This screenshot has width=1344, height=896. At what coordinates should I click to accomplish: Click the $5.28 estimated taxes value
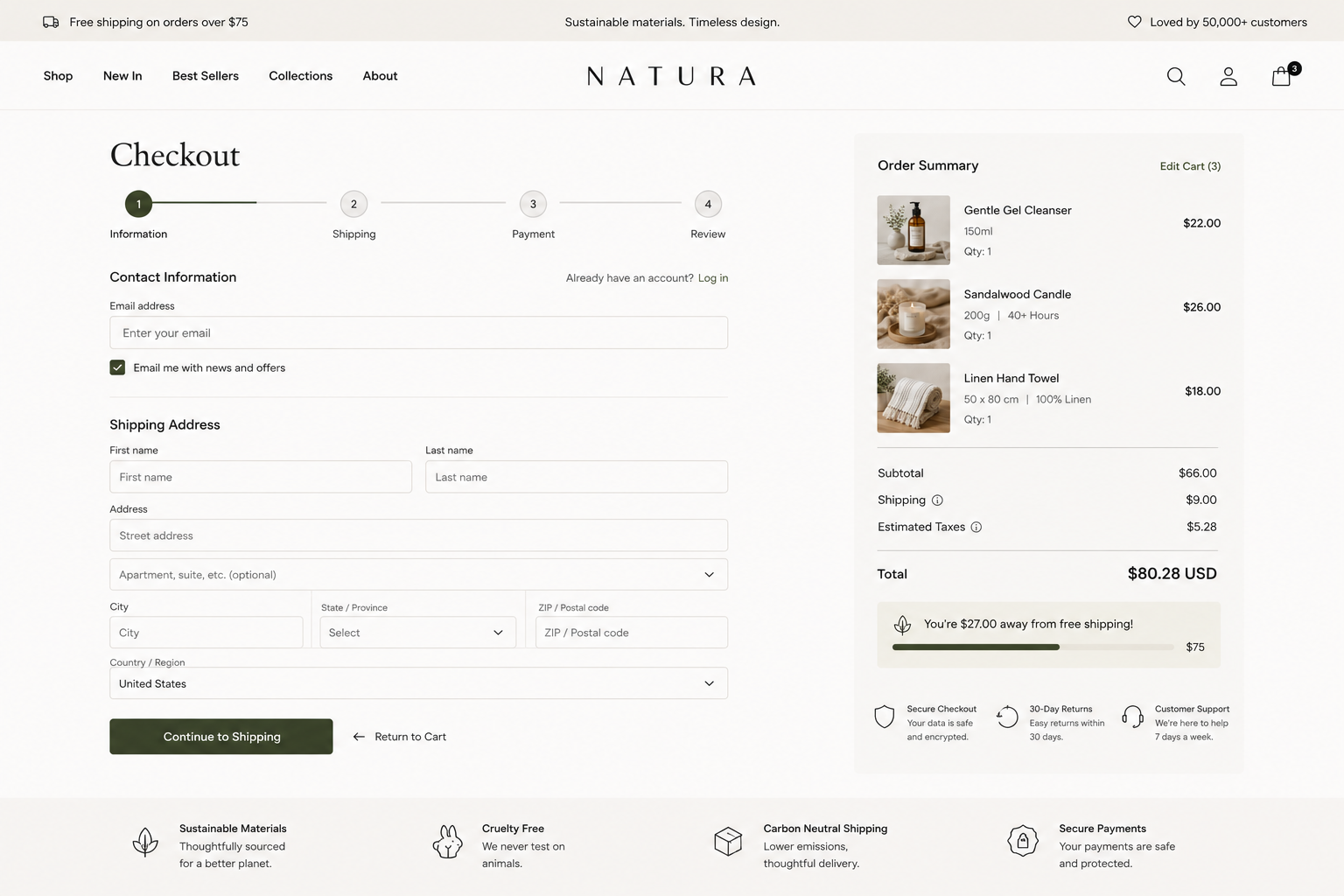pyautogui.click(x=1201, y=527)
